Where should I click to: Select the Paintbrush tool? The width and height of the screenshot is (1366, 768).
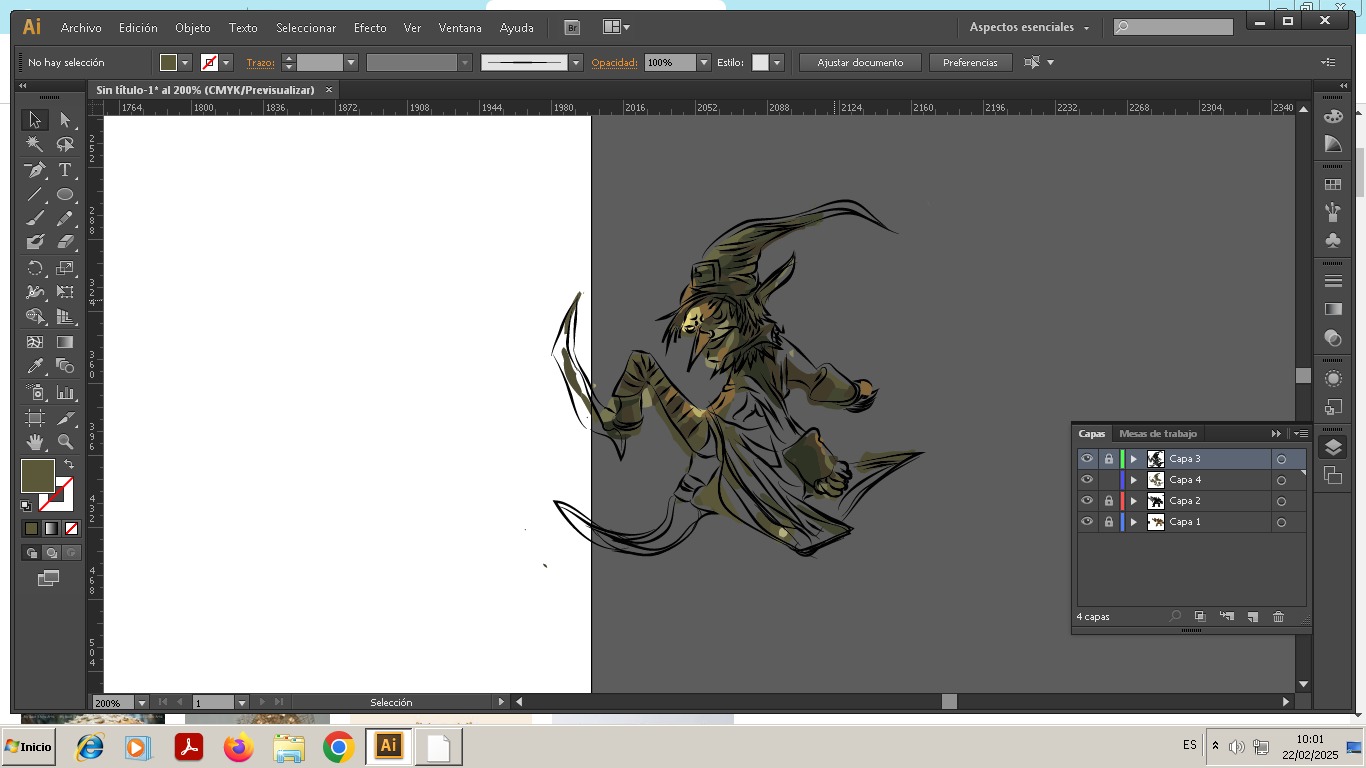35,218
